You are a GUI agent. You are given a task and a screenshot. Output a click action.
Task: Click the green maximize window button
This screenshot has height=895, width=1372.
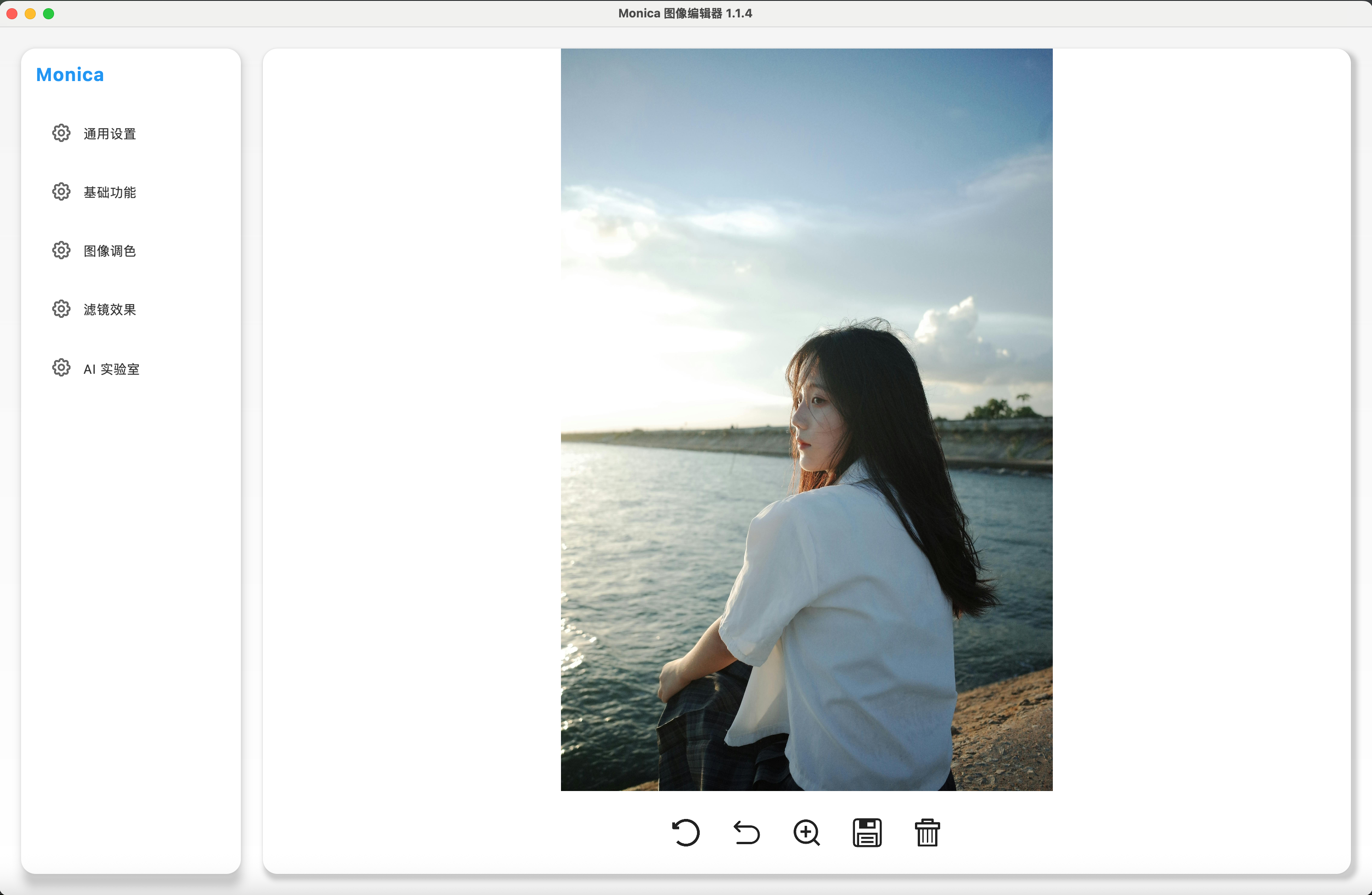click(x=49, y=13)
